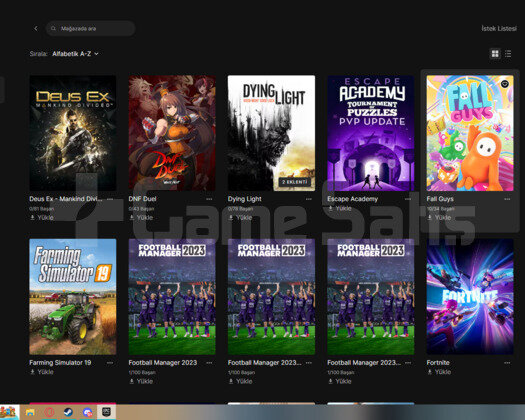The height and width of the screenshot is (420, 525).
Task: Click Yükle under DNF Duel
Action: [141, 218]
